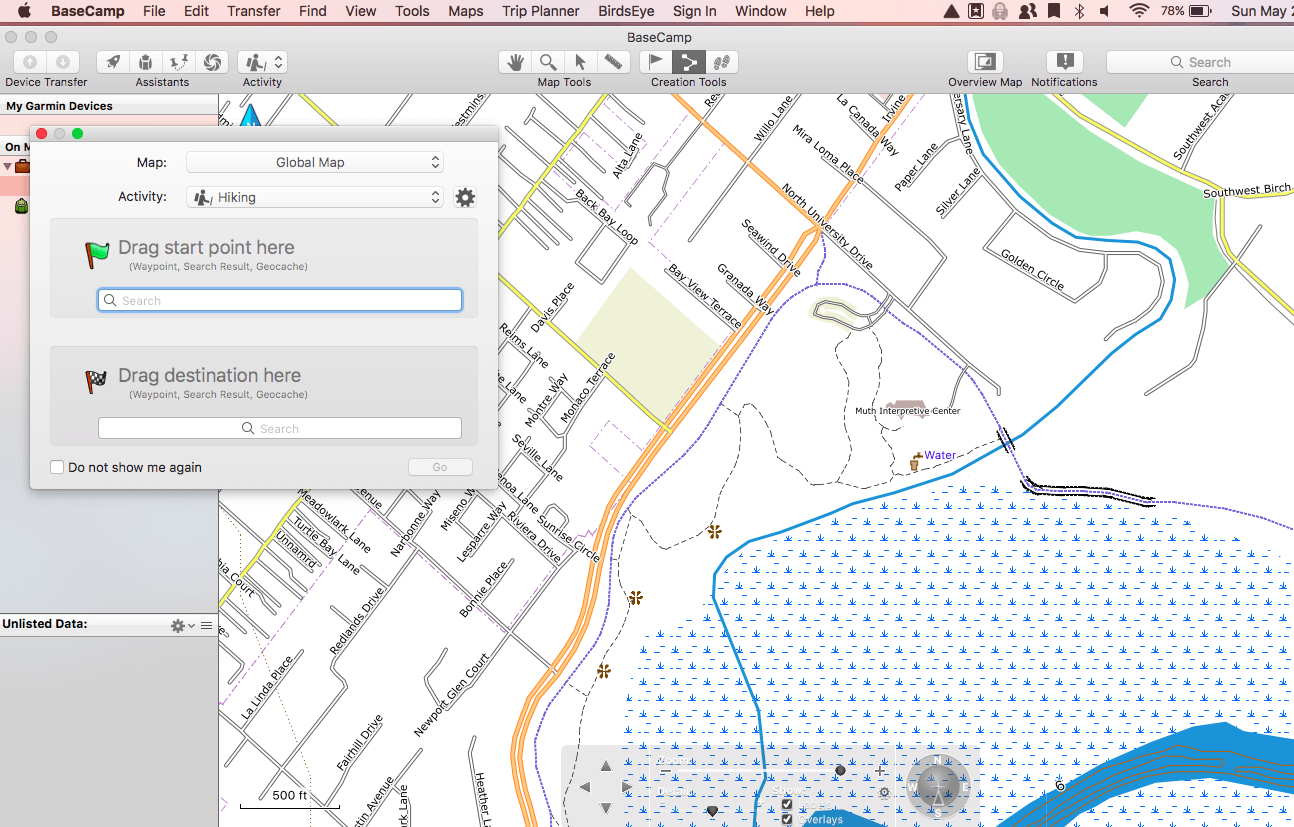Uncheck the Overlays checkbox
The image size is (1294, 827).
tap(787, 820)
